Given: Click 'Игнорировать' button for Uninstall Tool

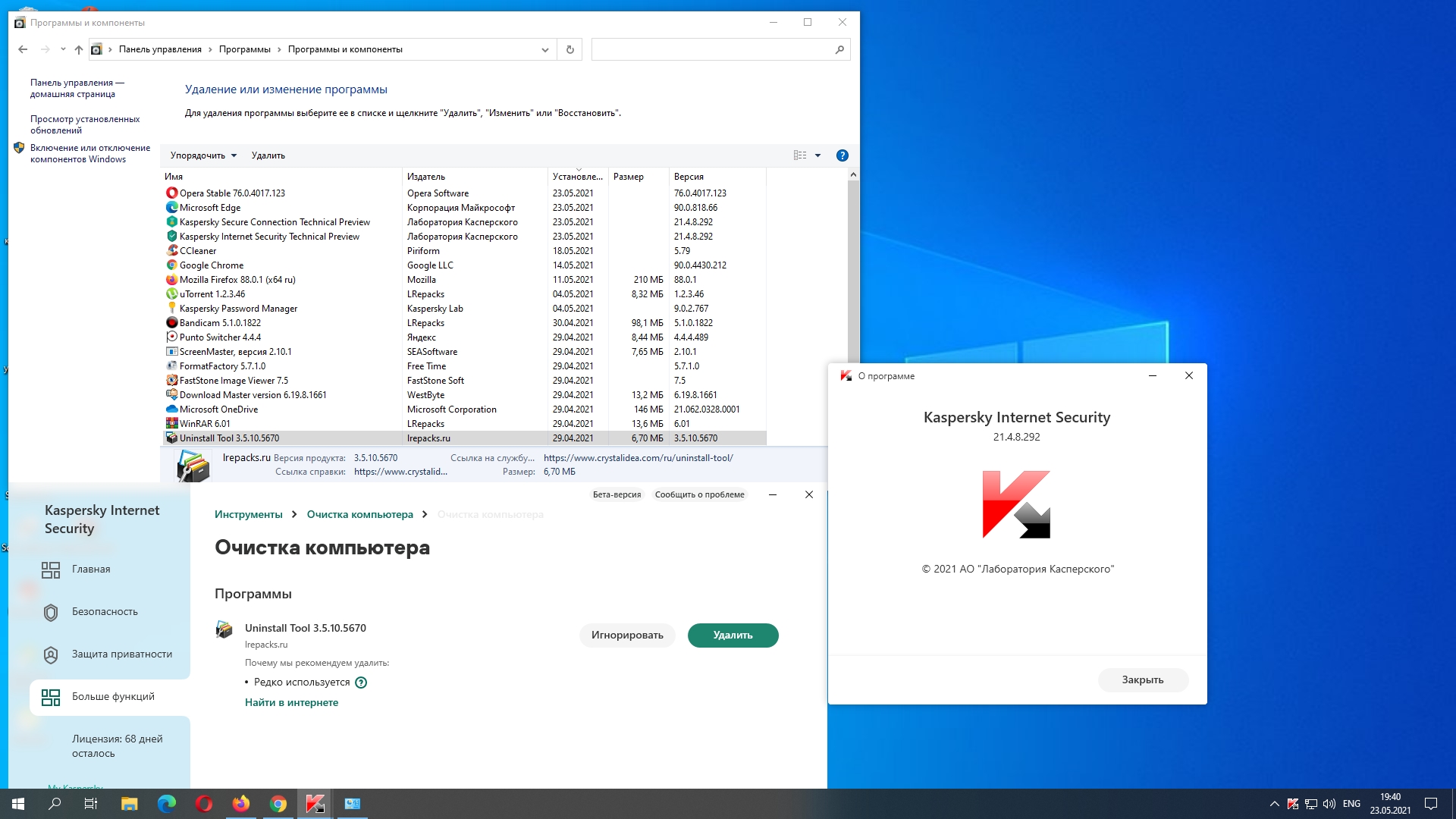Looking at the screenshot, I should point(627,635).
